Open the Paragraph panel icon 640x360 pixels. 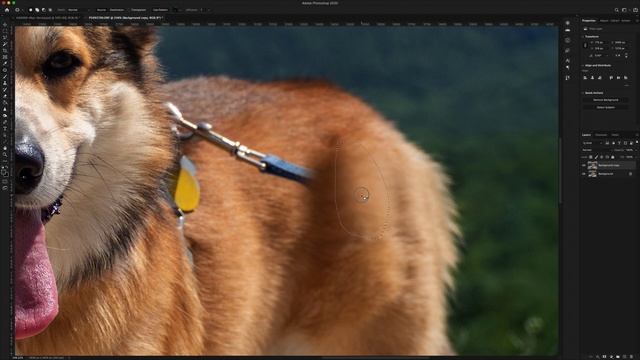[568, 68]
